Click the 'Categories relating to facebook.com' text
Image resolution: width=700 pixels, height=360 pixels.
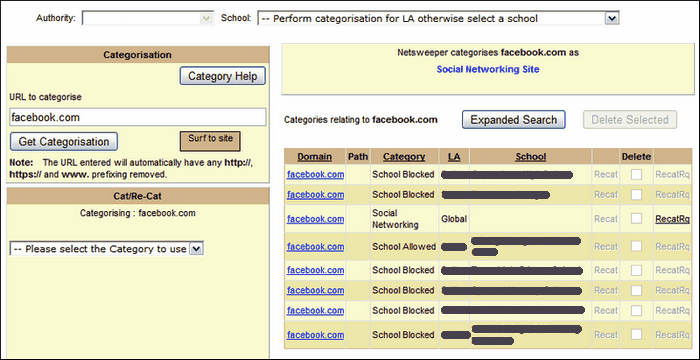(x=361, y=120)
